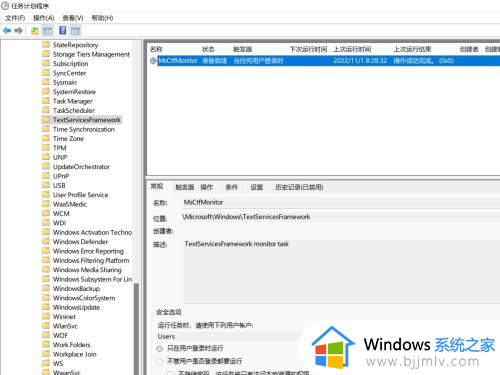The image size is (500, 375).
Task: Sort by the 下次运行时间 column header
Action: 309,49
